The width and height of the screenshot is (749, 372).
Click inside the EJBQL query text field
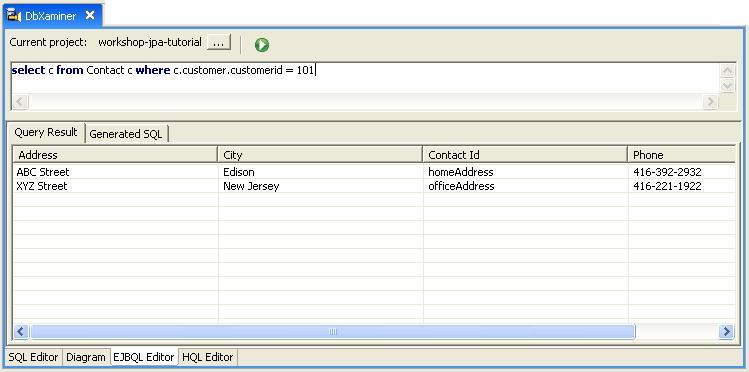point(365,78)
